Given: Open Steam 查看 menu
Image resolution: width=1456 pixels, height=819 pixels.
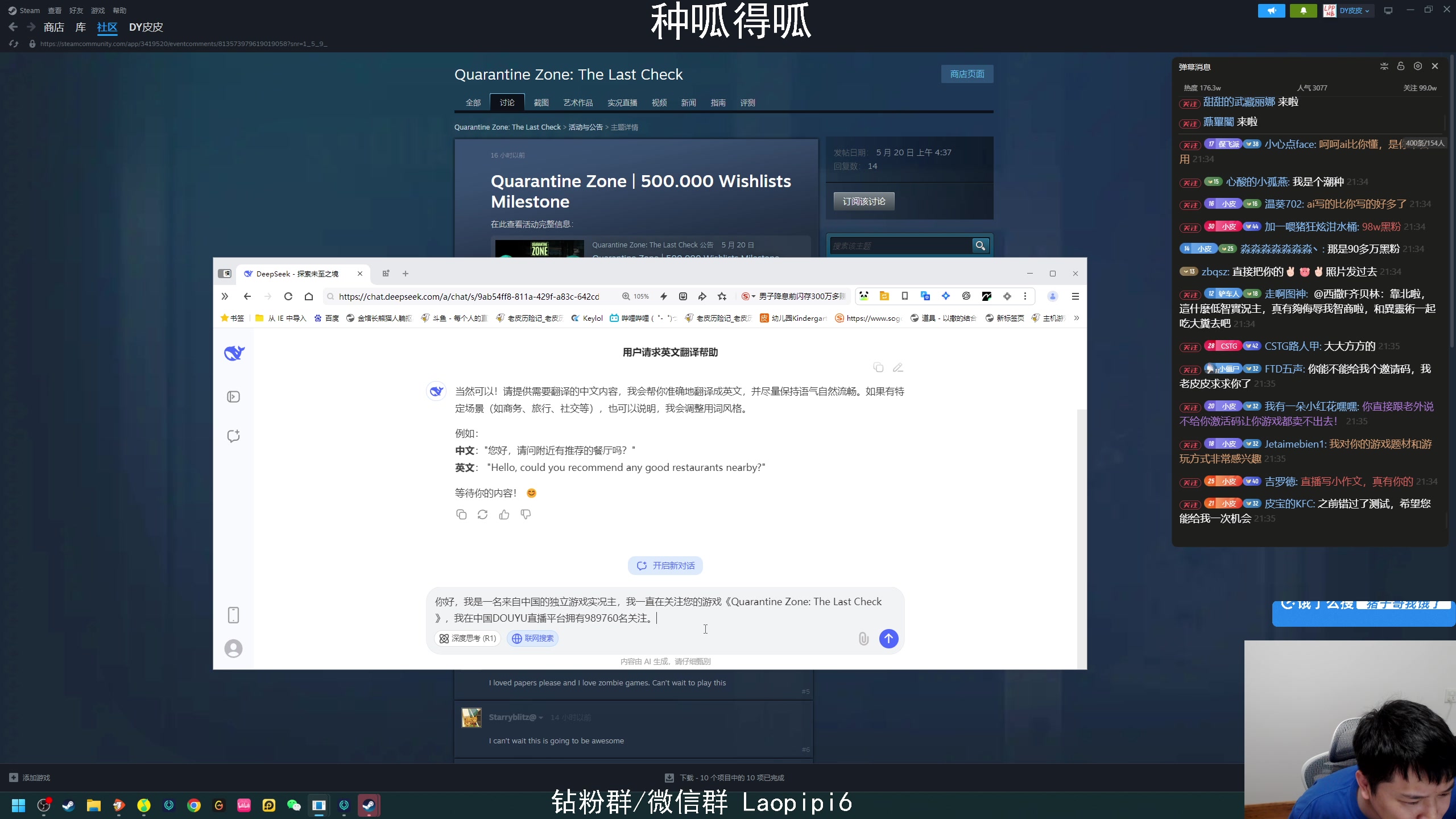Looking at the screenshot, I should coord(55,10).
